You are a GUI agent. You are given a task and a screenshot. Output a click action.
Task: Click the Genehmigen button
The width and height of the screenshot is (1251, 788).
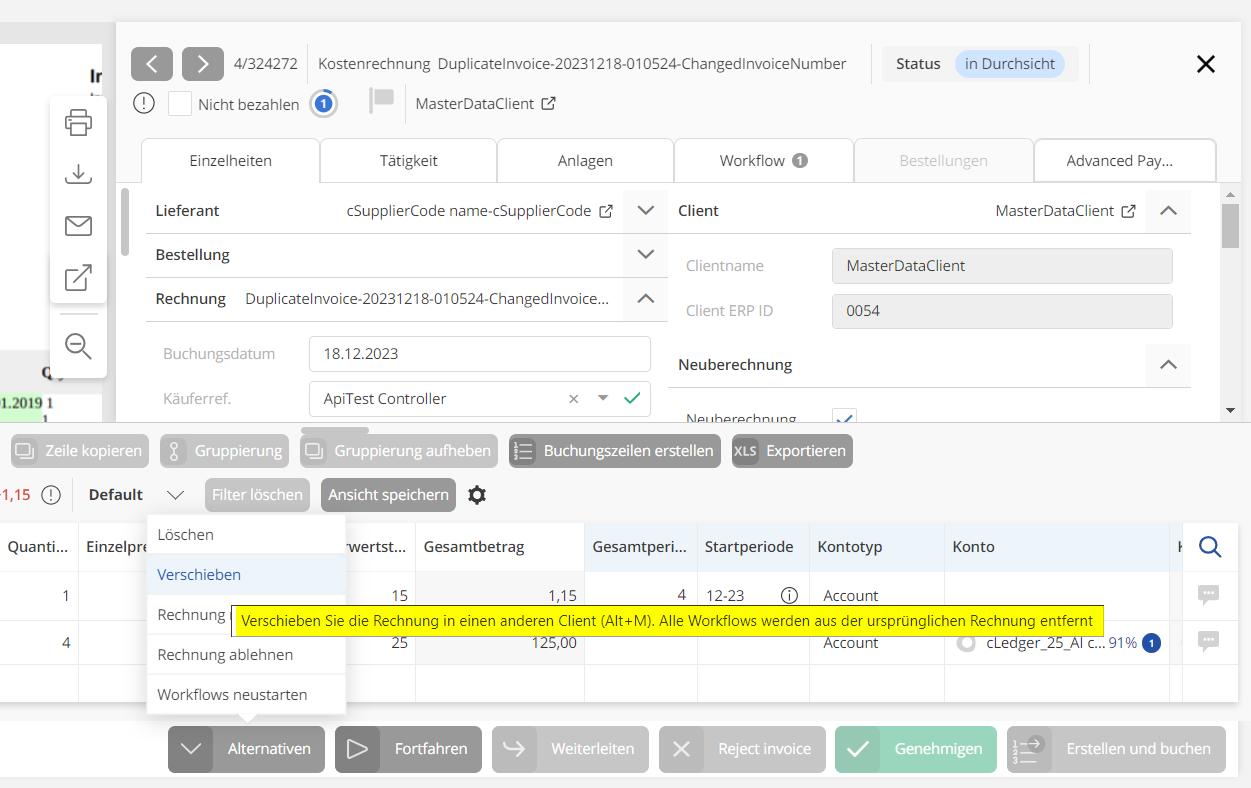click(916, 749)
